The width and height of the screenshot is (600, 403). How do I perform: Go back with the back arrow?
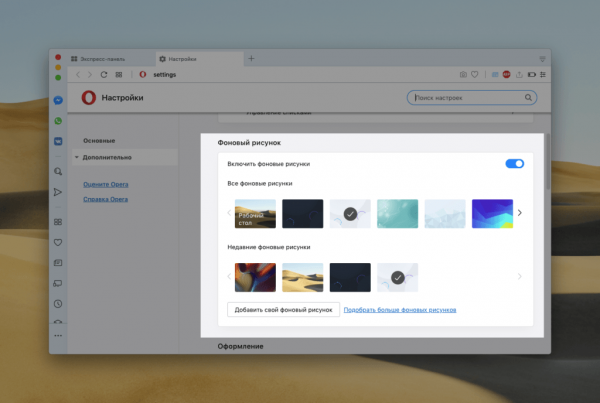78,75
